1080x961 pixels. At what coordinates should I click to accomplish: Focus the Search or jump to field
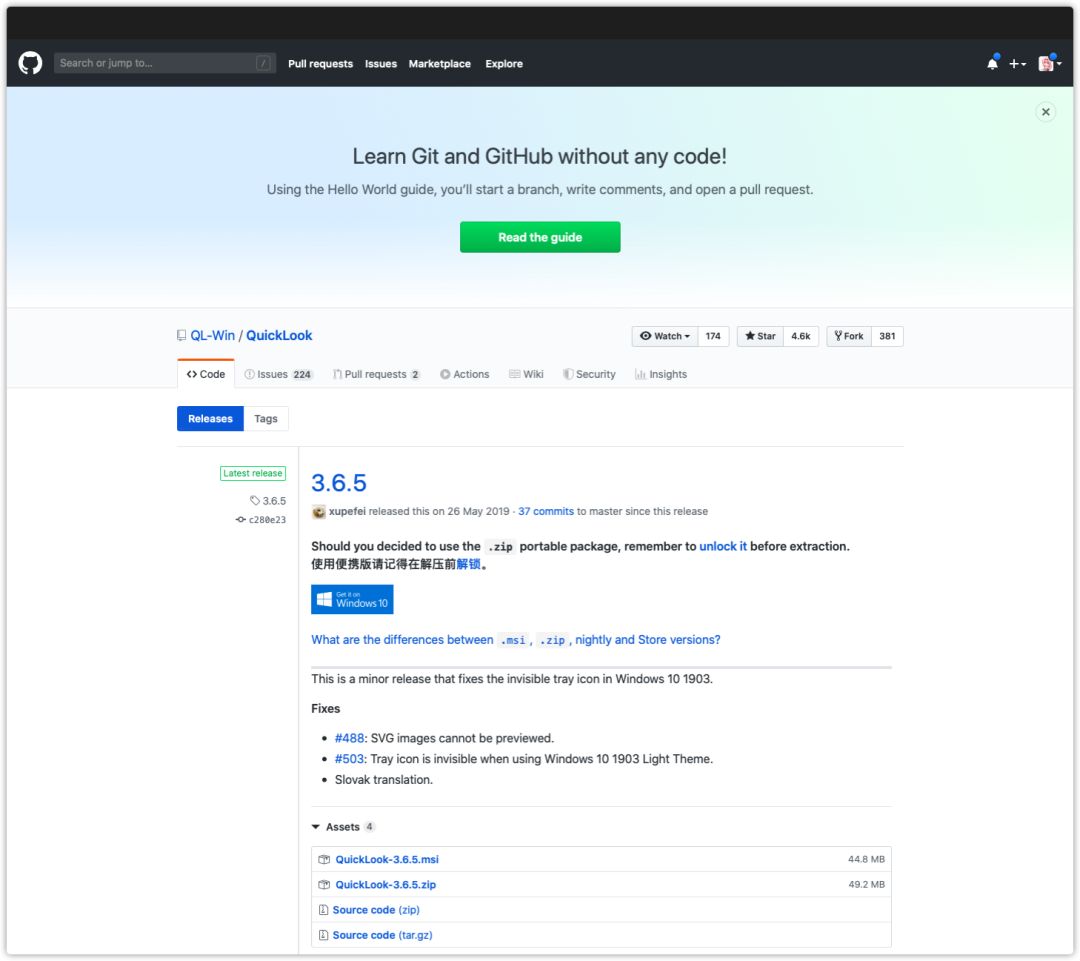[x=165, y=63]
